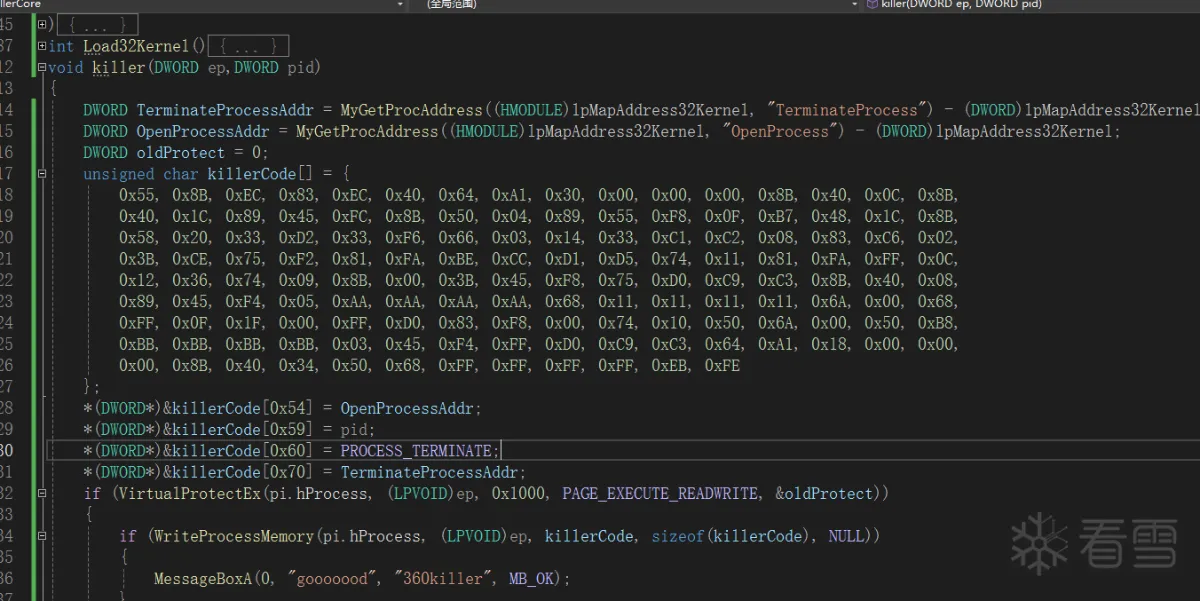This screenshot has height=601, width=1200.
Task: Click MyGetProcAddress on the TerminateProcessAddr line
Action: (412, 110)
